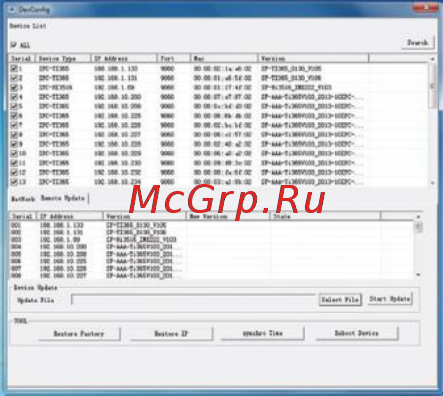The width and height of the screenshot is (443, 396).
Task: Click the Select File button
Action: coord(340,300)
